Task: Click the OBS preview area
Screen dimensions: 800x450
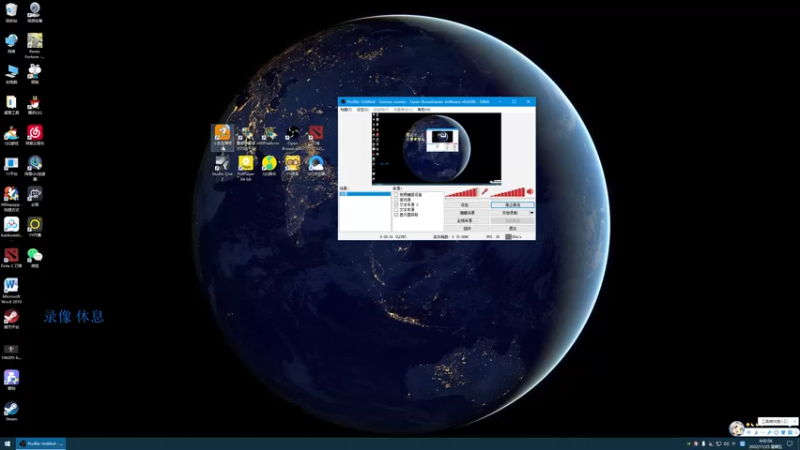Action: click(x=436, y=148)
